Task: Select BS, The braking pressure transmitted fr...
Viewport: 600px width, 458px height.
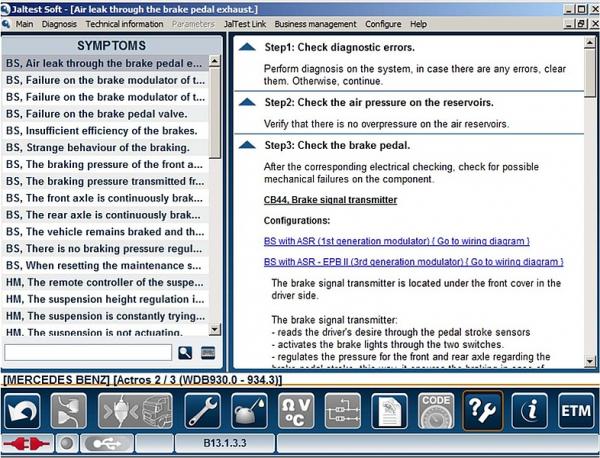Action: pyautogui.click(x=105, y=181)
